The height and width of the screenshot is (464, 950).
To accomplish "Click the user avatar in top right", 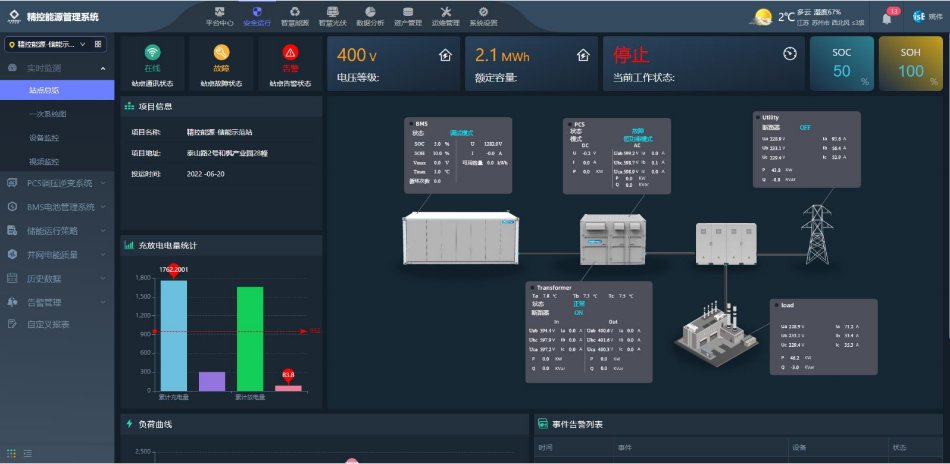I will (917, 17).
